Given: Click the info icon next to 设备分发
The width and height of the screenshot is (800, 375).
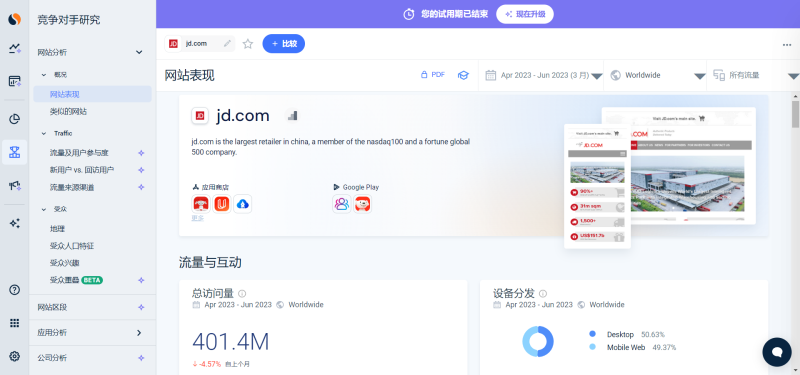Looking at the screenshot, I should [543, 293].
